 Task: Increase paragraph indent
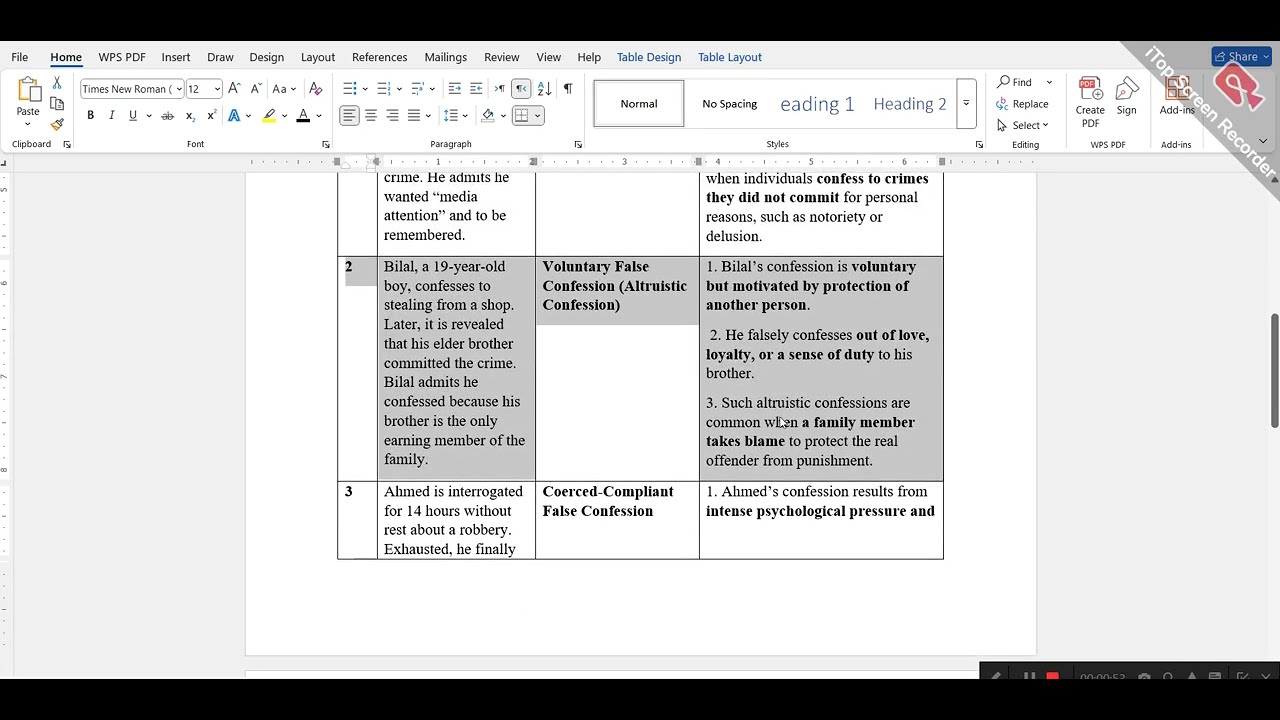tap(476, 89)
